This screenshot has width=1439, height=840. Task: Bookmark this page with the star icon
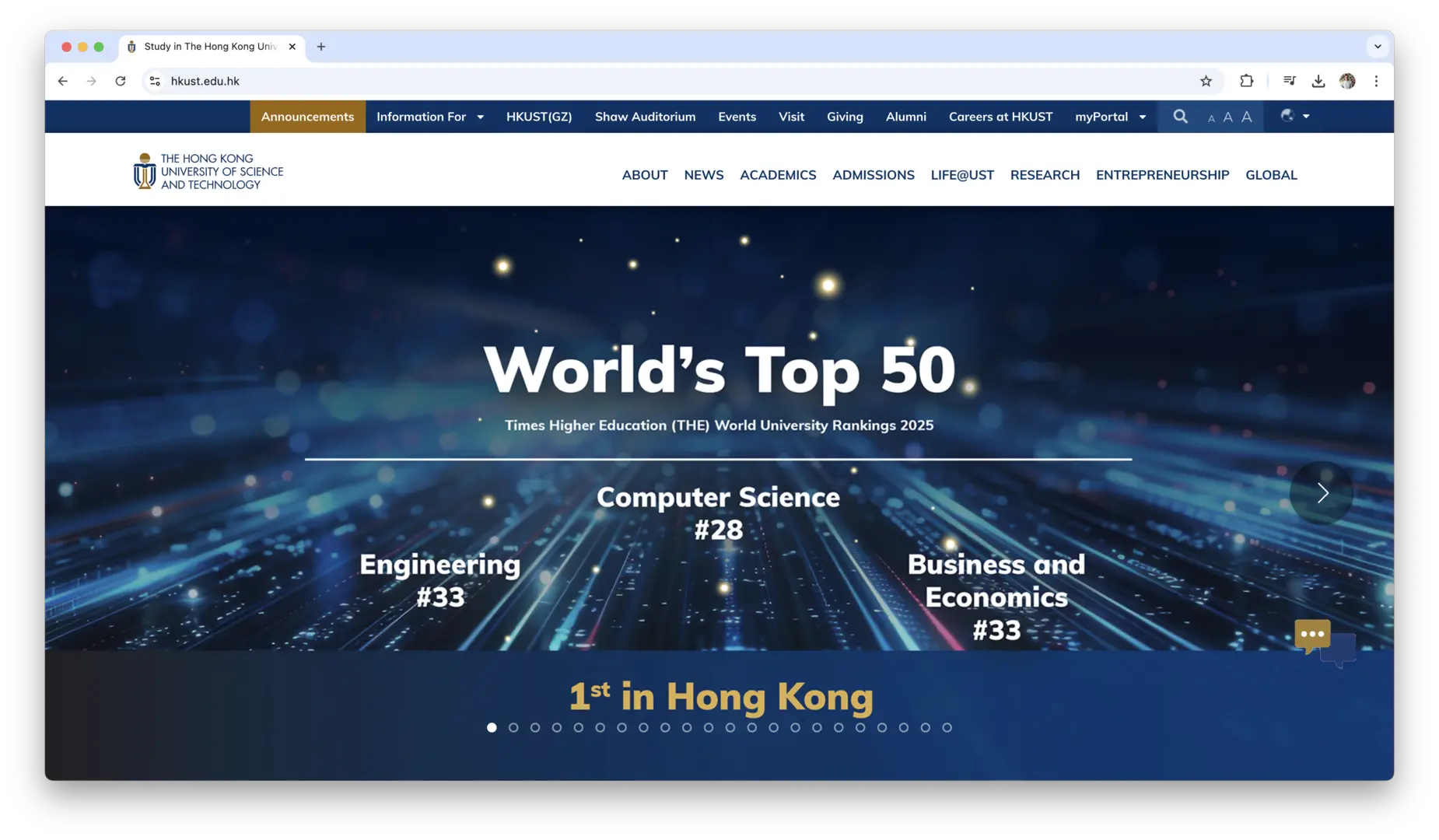tap(1206, 81)
